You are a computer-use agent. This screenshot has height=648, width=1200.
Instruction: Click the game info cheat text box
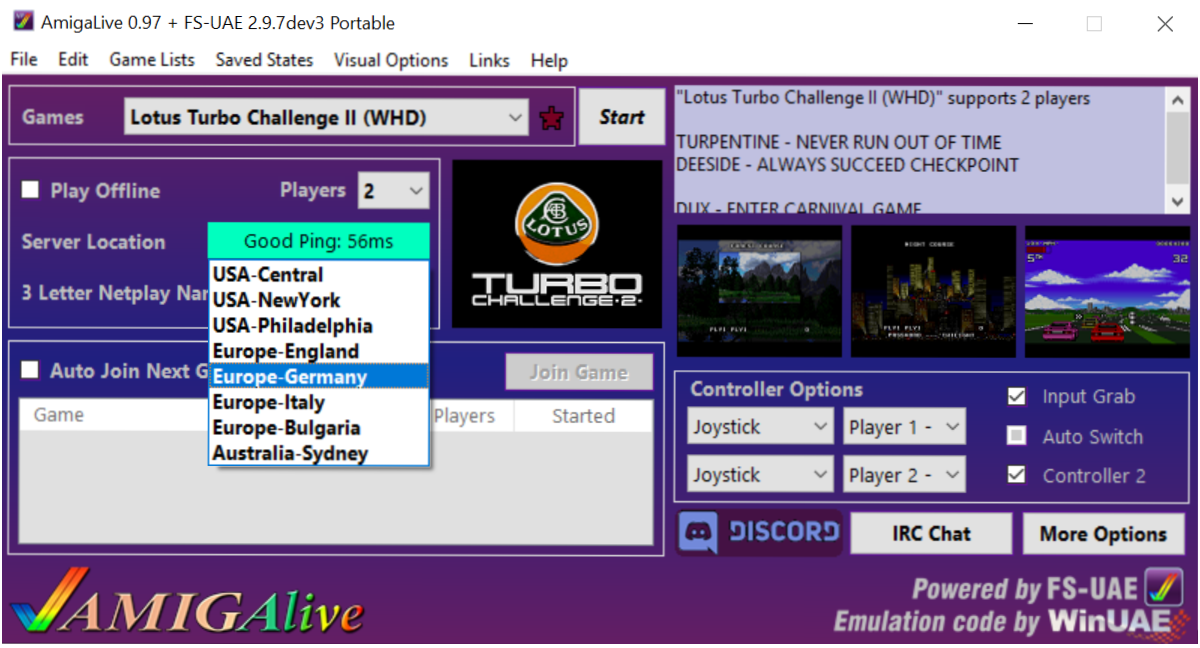point(920,150)
